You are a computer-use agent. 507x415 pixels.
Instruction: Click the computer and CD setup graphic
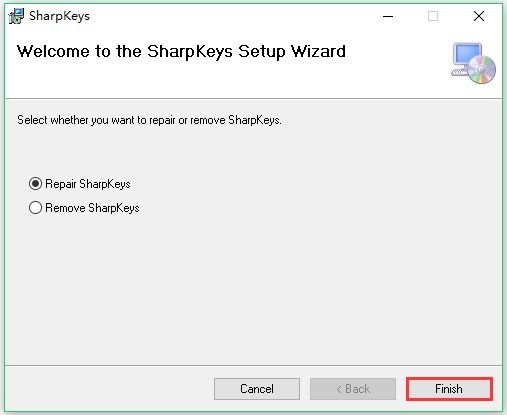[473, 63]
